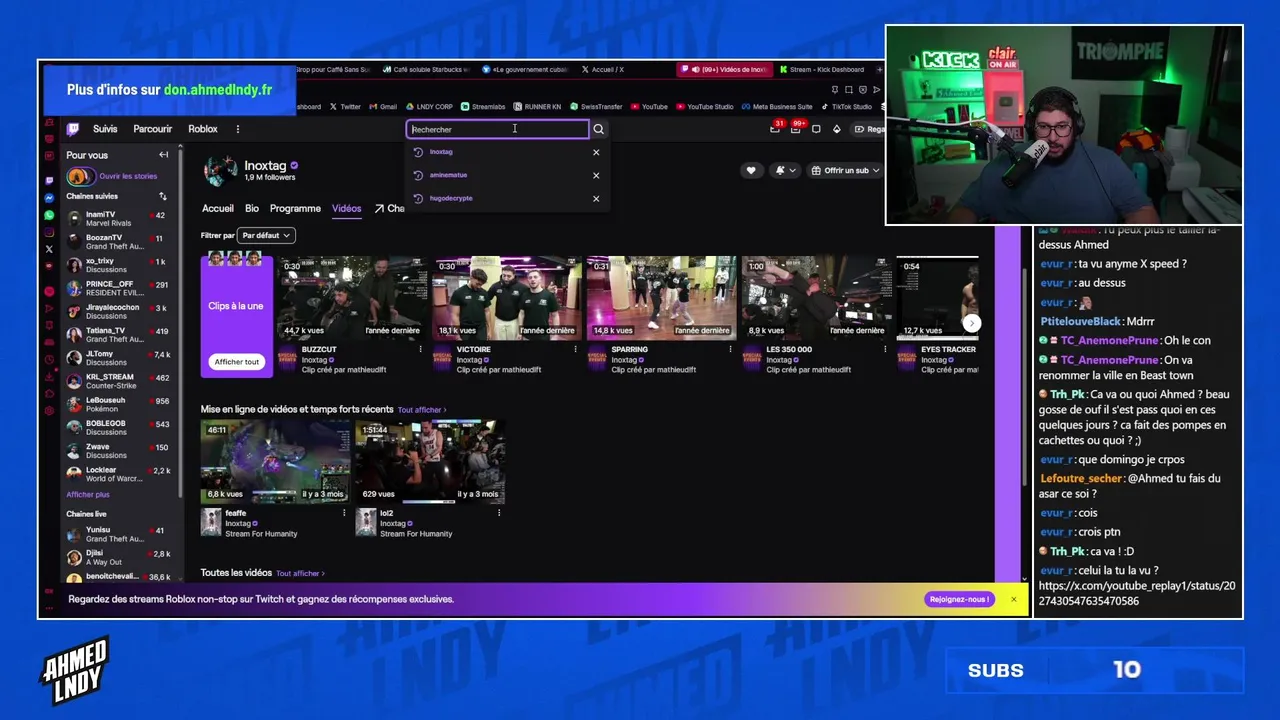Screen dimensions: 1280x720
Task: Open Roblox in the top navigation
Action: tap(203, 129)
